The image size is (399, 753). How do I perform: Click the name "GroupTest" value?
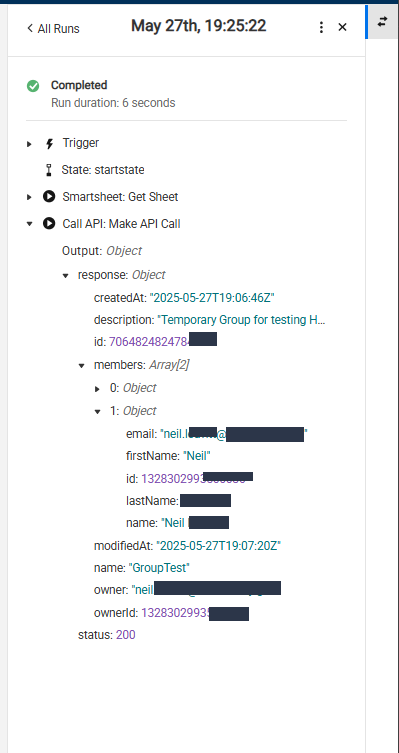point(159,568)
